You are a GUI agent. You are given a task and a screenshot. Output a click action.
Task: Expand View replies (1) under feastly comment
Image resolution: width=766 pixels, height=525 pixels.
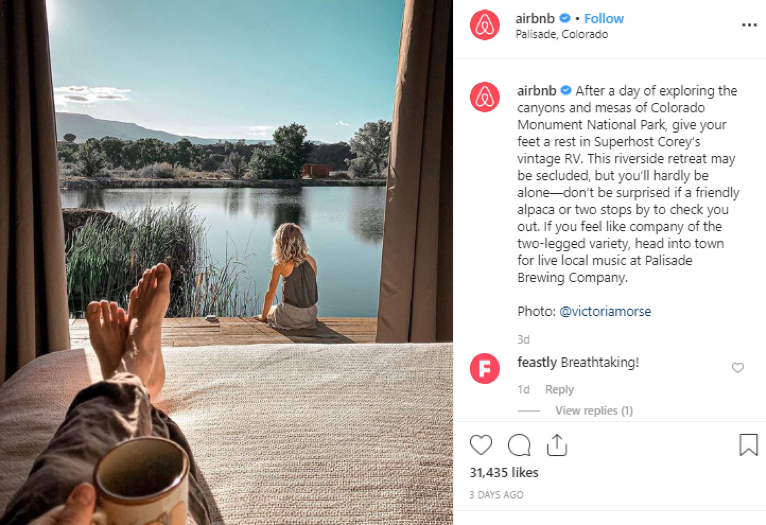594,411
